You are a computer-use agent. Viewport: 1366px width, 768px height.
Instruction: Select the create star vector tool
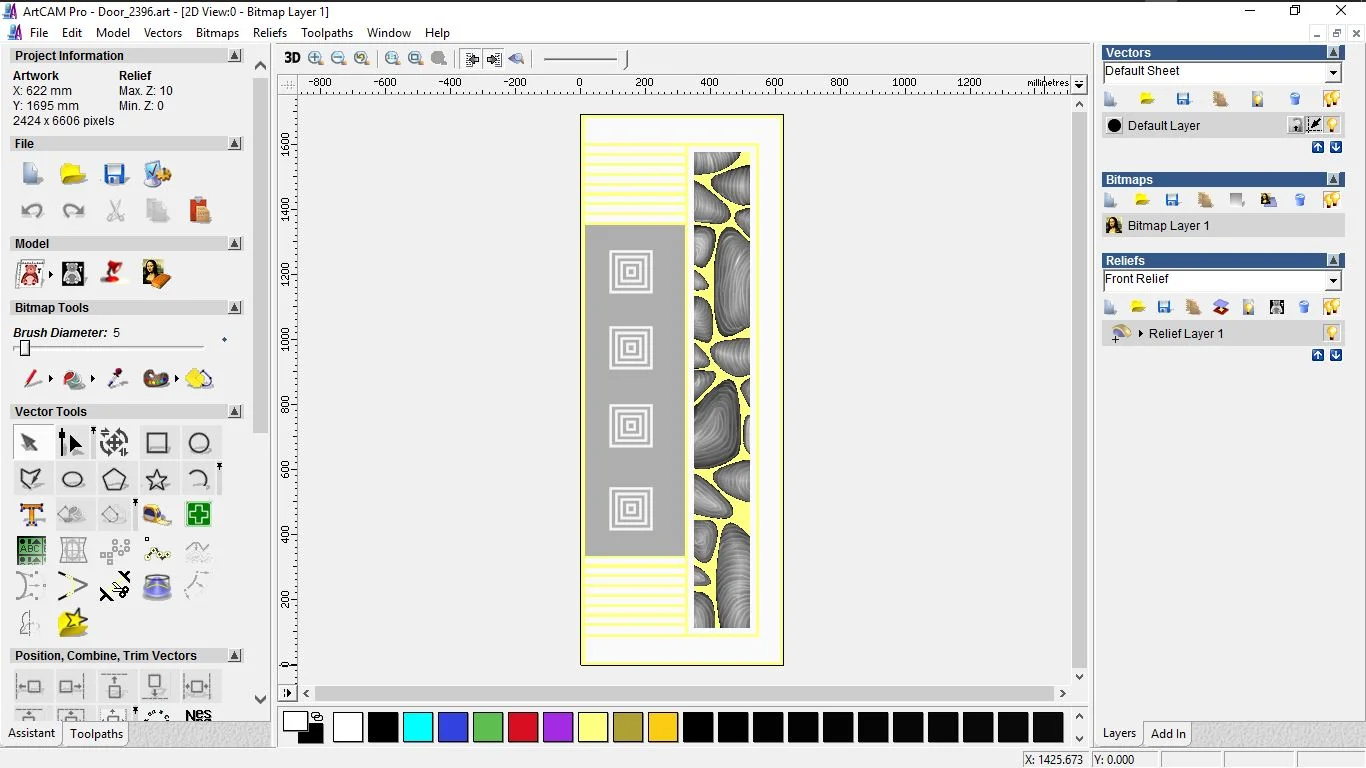pyautogui.click(x=157, y=479)
